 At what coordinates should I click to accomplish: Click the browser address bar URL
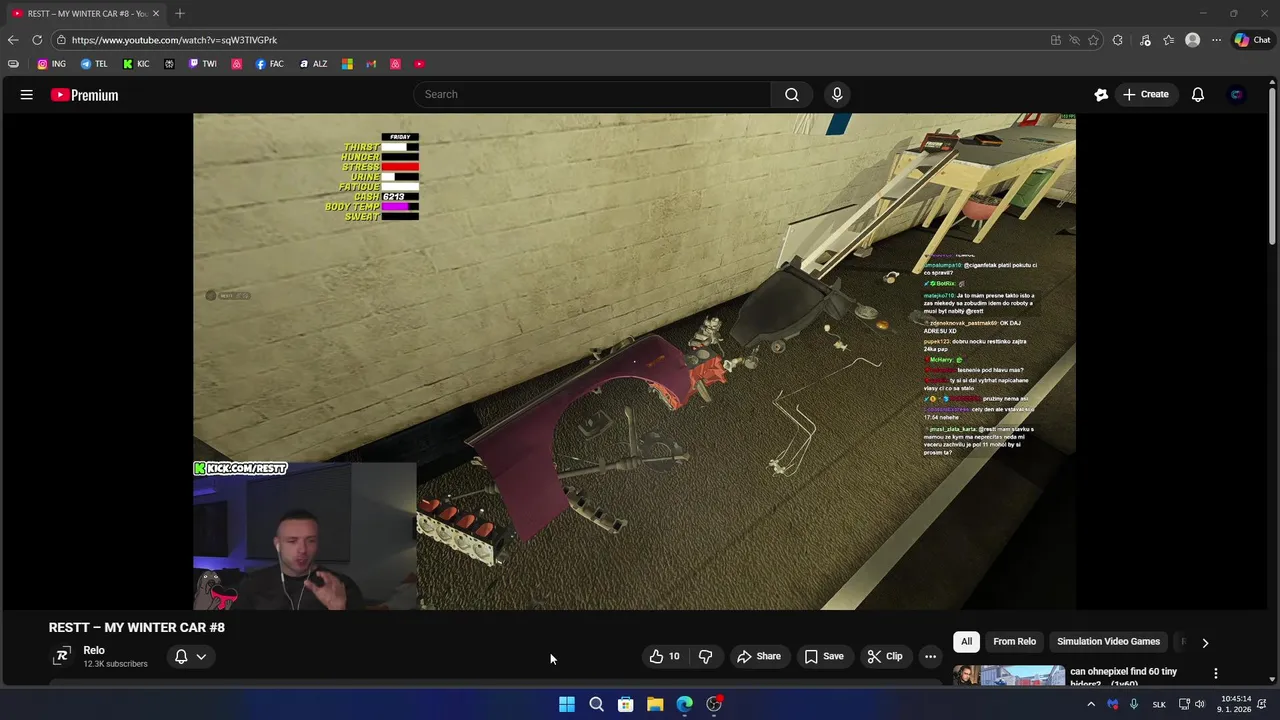(174, 40)
